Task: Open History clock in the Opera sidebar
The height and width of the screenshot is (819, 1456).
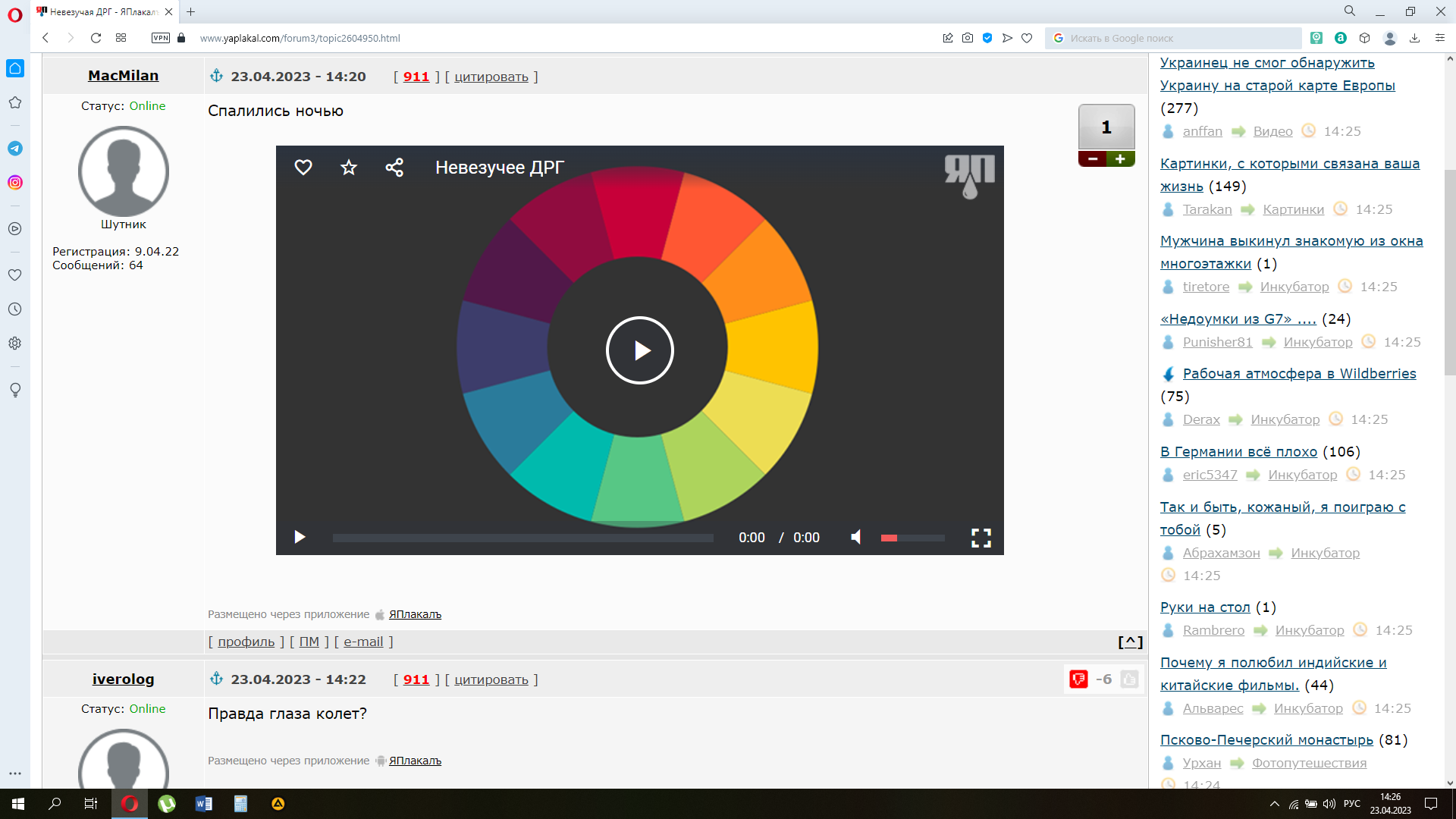Action: pos(15,309)
